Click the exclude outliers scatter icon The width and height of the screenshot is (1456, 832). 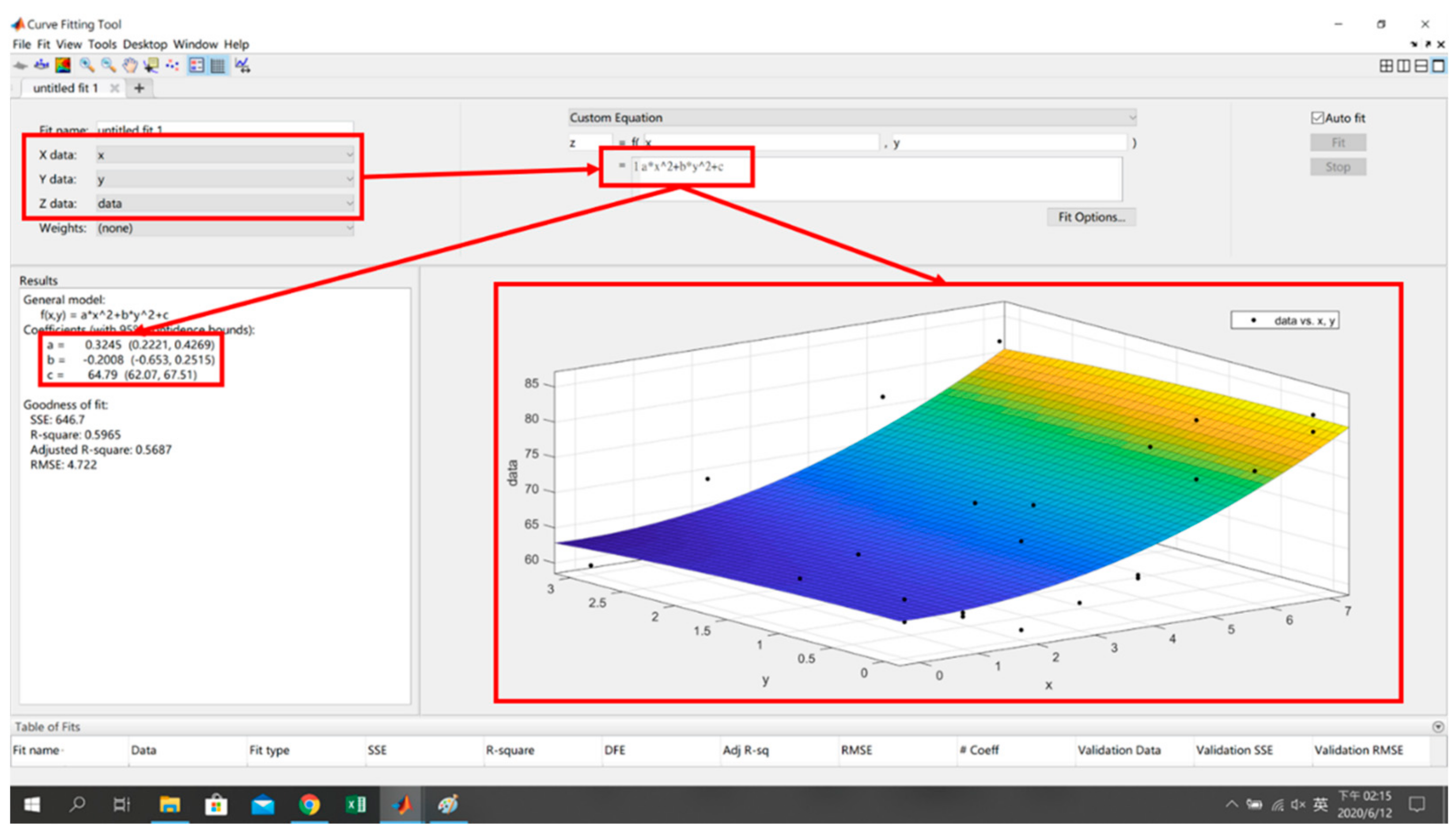click(x=173, y=65)
